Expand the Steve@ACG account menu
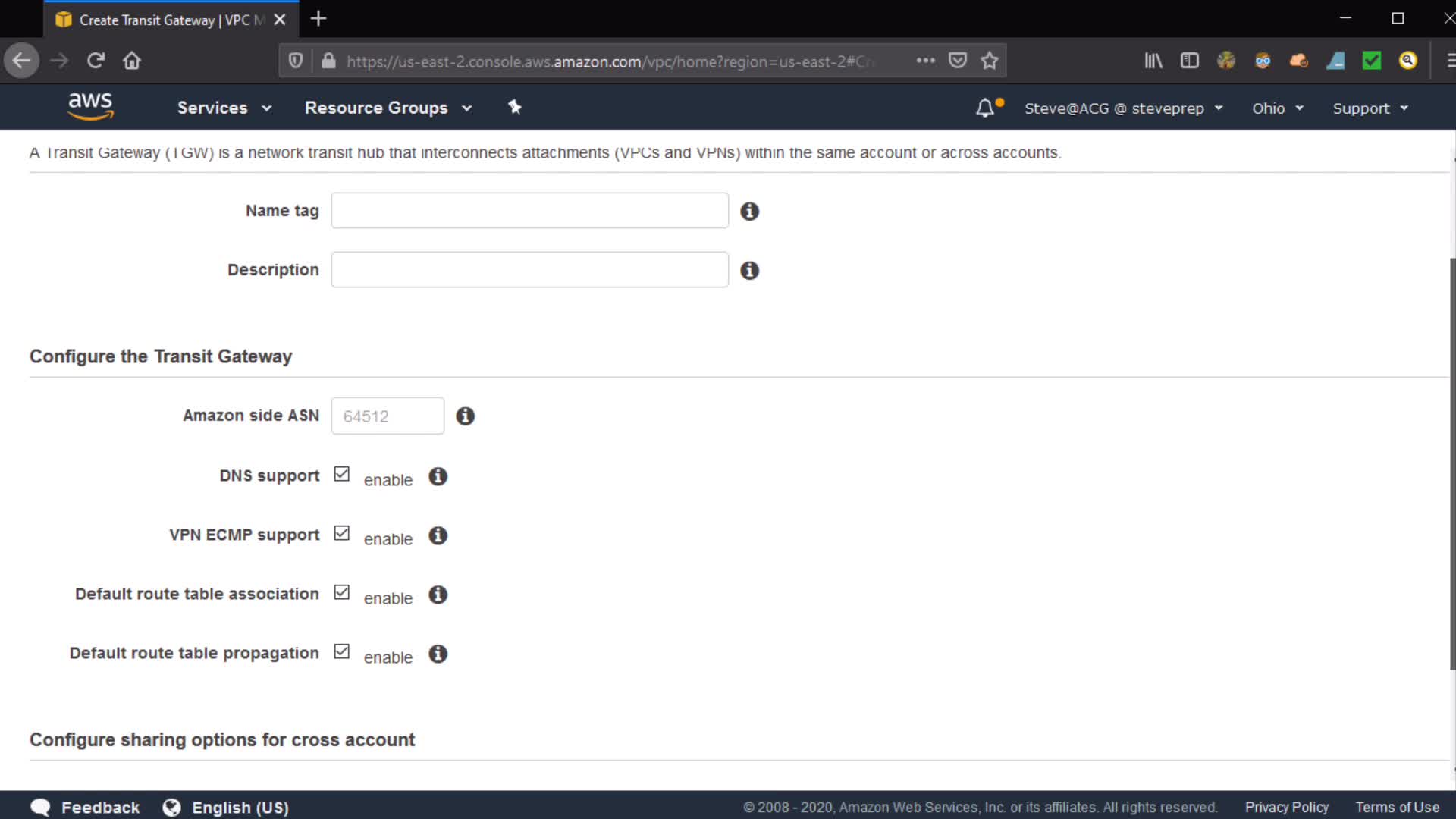 [x=1123, y=108]
